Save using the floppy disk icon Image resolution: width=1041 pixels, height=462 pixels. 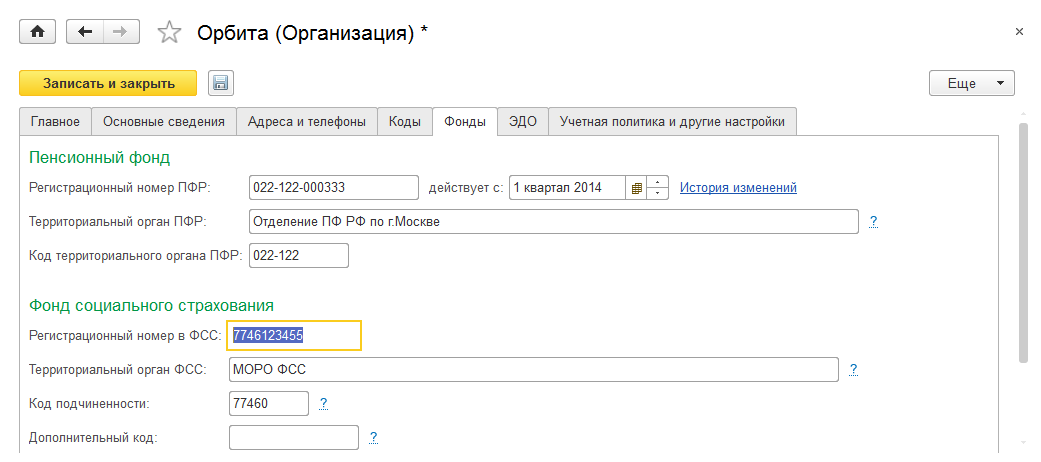[220, 83]
